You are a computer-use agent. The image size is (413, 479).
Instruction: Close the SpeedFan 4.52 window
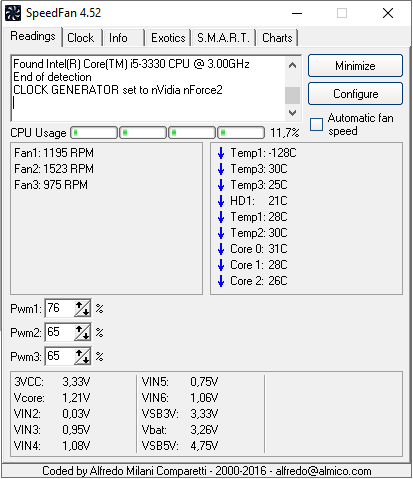[x=388, y=13]
